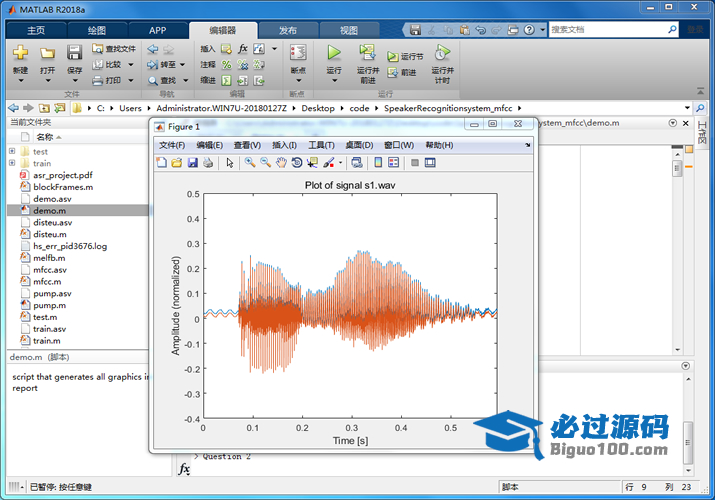The width and height of the screenshot is (715, 500).
Task: Click the 名称 (Name) column header
Action: [45, 137]
